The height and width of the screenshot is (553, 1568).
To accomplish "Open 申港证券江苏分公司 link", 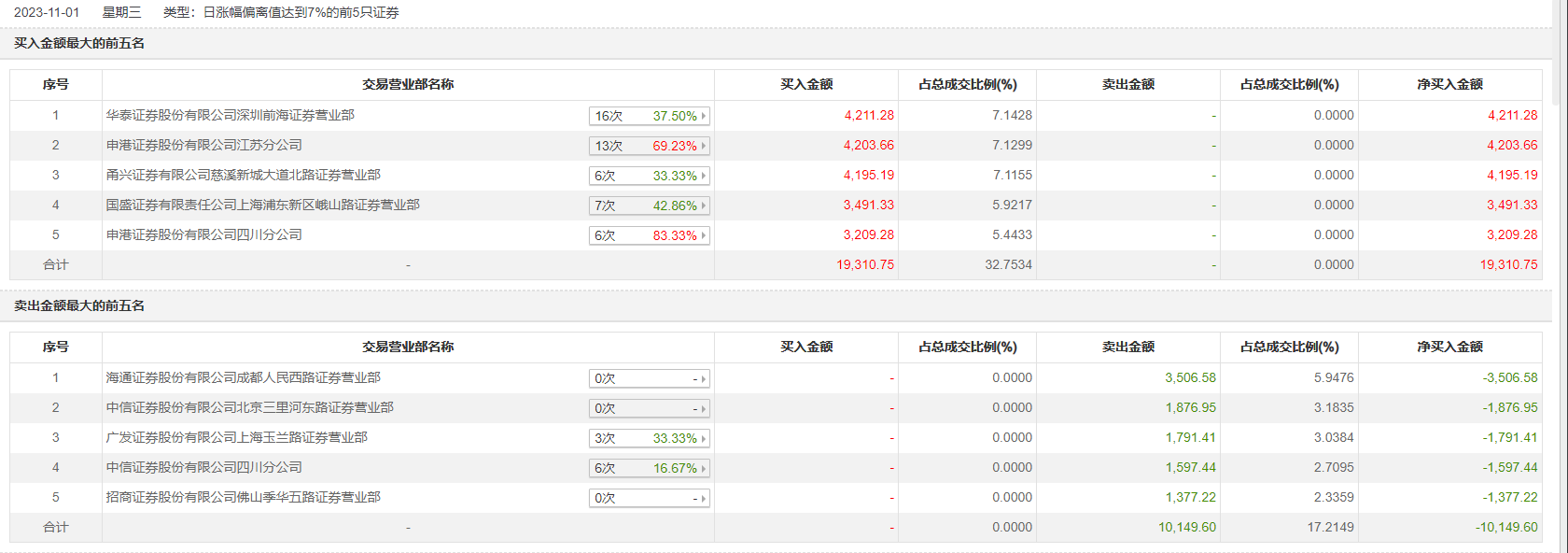I will (x=203, y=146).
